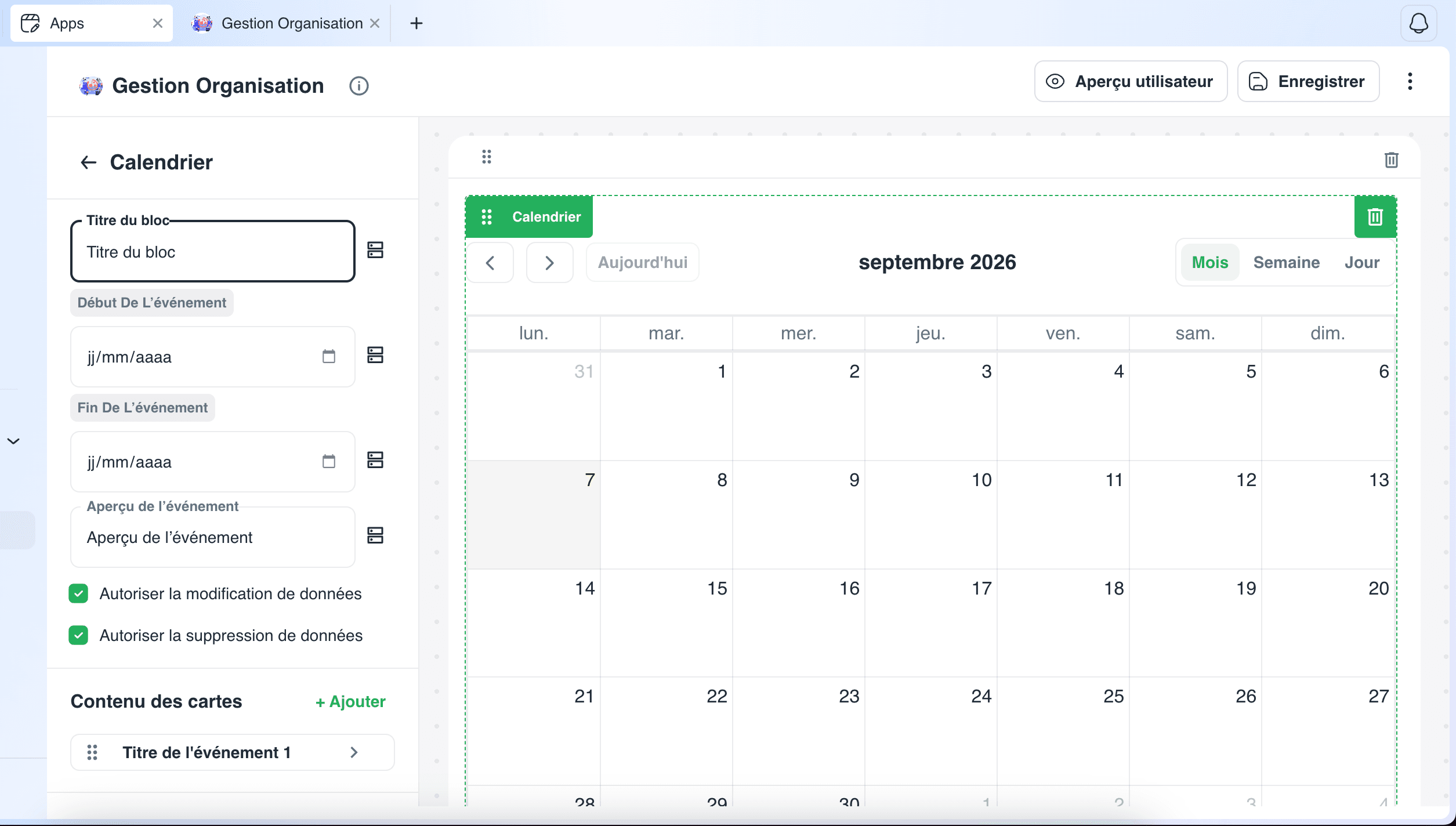Toggle Autoriser la modification de données checkbox
This screenshot has height=826, width=1456.
click(x=78, y=593)
